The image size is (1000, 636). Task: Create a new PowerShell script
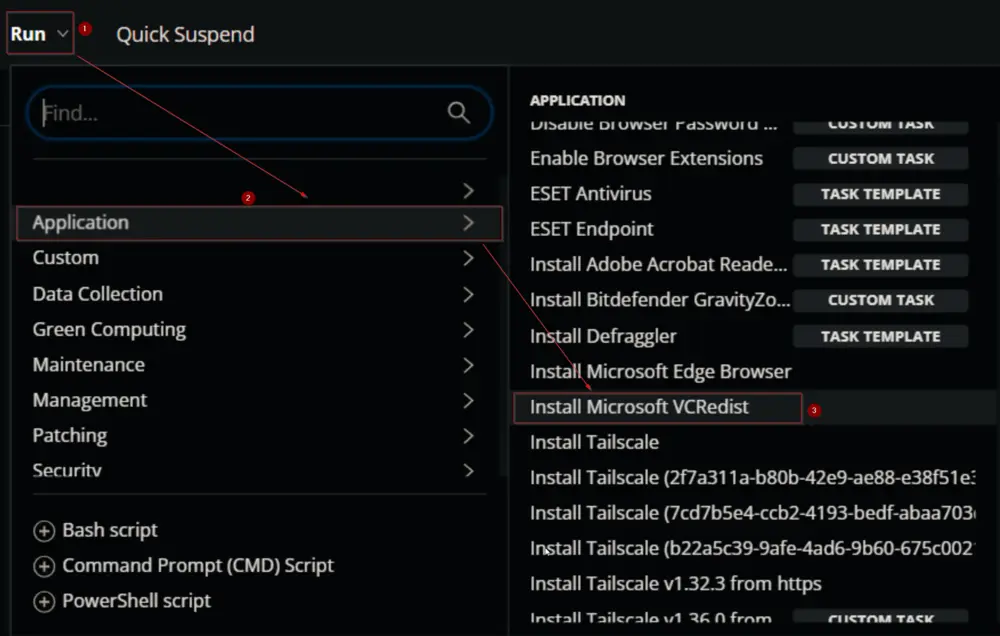[x=136, y=601]
